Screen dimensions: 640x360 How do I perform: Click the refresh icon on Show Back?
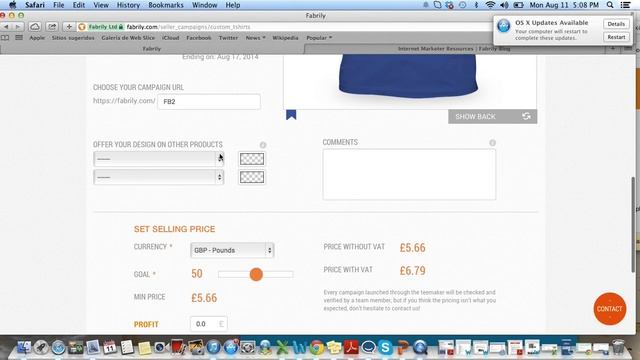click(526, 116)
